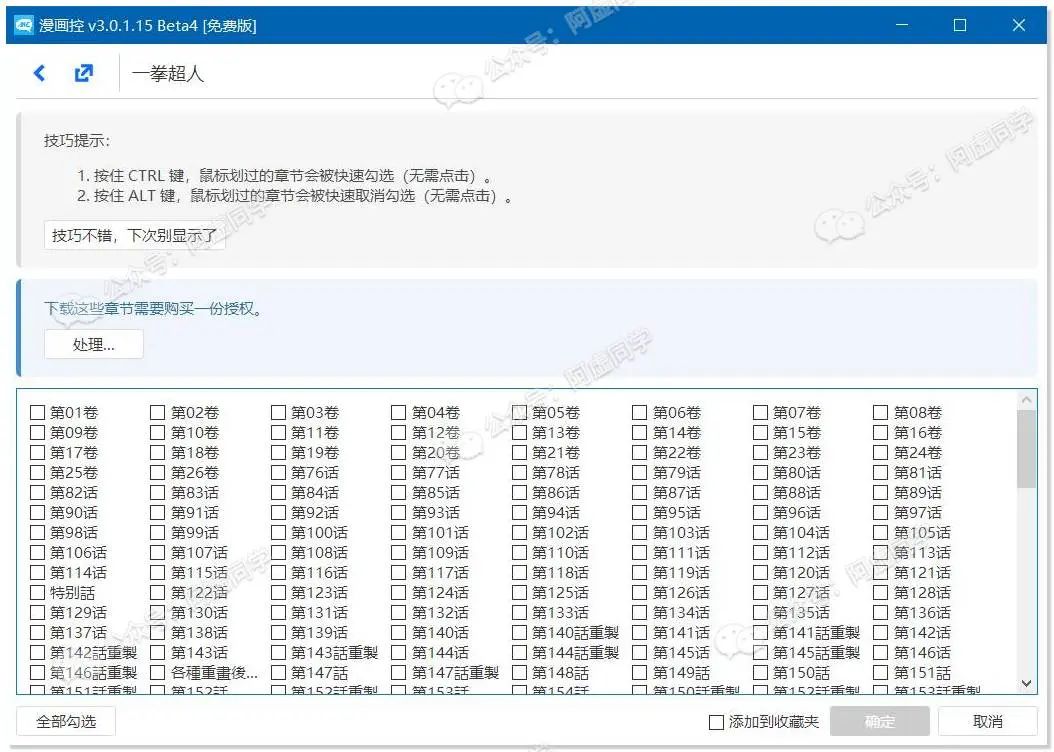Click the CTRL key tip line
This screenshot has height=752, width=1054.
tap(284, 176)
